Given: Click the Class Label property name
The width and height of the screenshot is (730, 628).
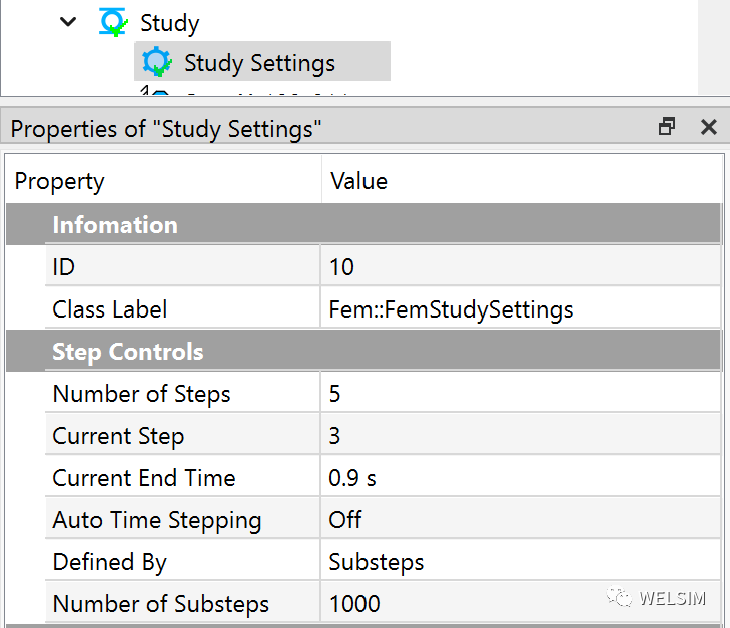Looking at the screenshot, I should tap(109, 310).
